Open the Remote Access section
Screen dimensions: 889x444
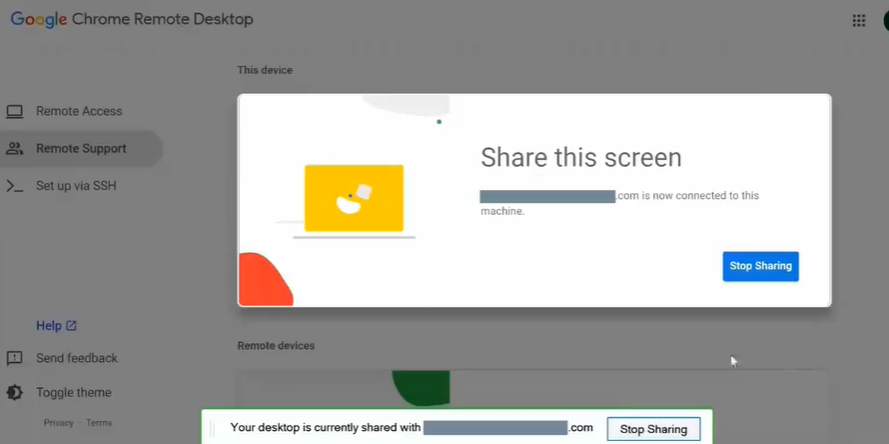point(79,111)
